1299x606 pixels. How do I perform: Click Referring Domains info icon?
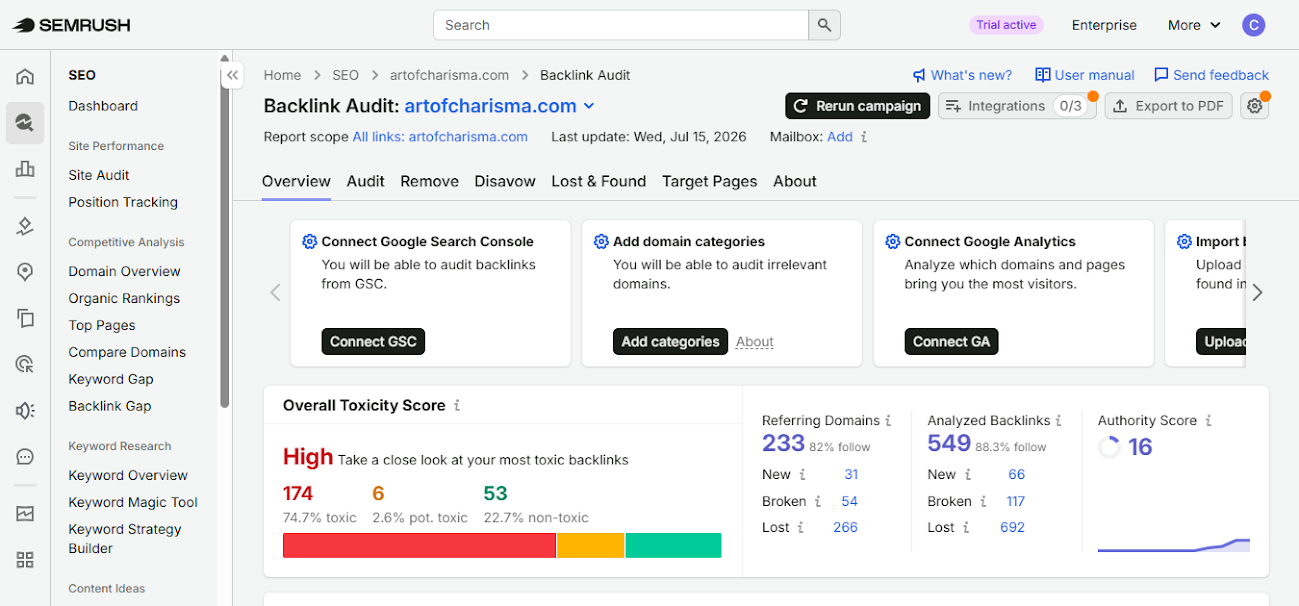[x=888, y=421]
